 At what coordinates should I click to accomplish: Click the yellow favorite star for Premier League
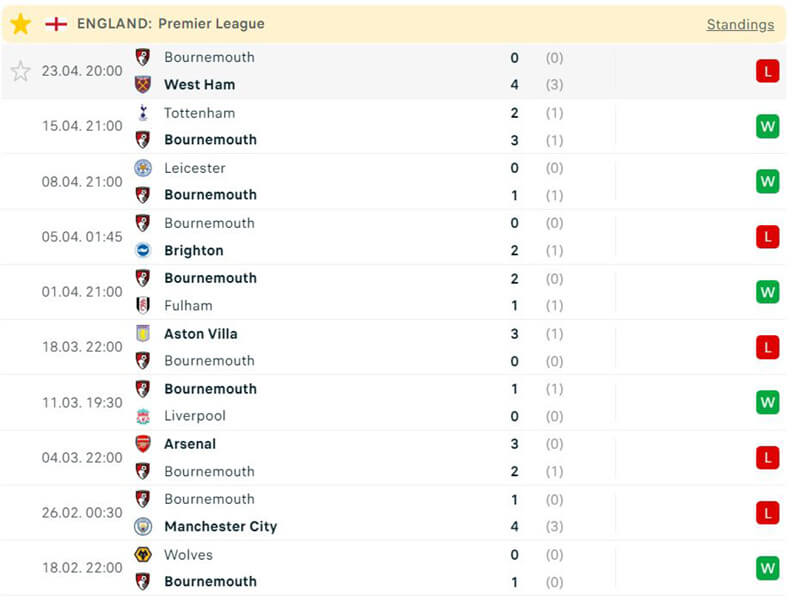[21, 24]
